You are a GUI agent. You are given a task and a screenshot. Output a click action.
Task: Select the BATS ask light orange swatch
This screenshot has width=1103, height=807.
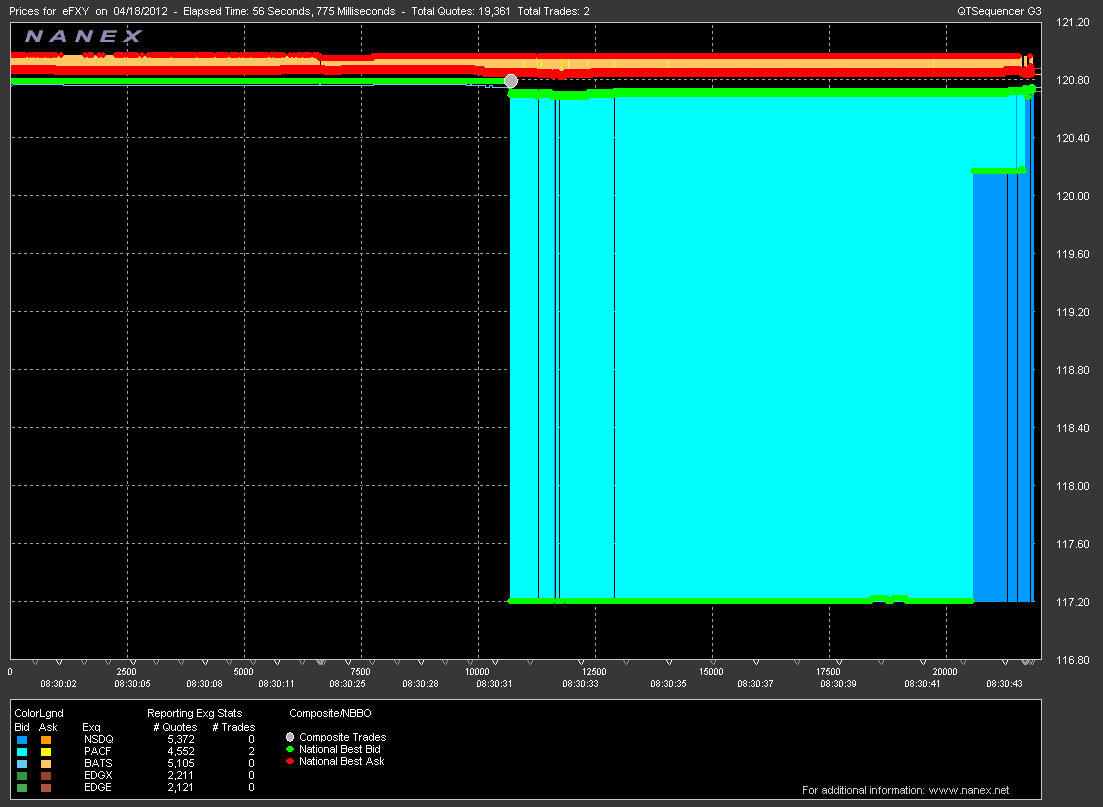pyautogui.click(x=46, y=764)
